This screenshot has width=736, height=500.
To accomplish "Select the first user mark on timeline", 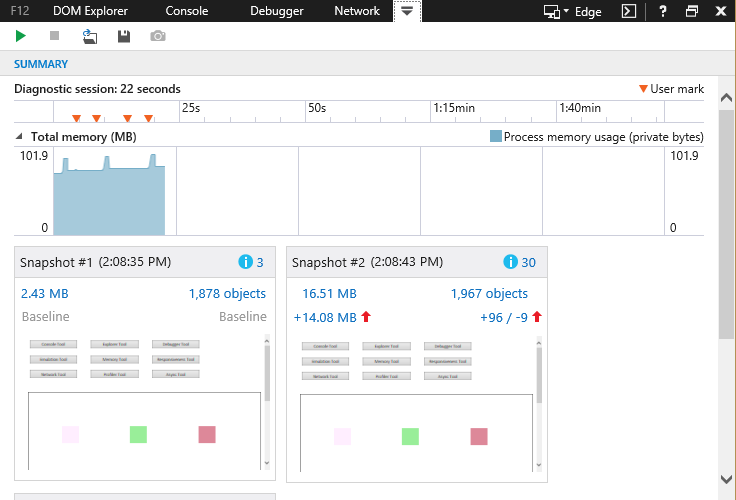I will [77, 118].
